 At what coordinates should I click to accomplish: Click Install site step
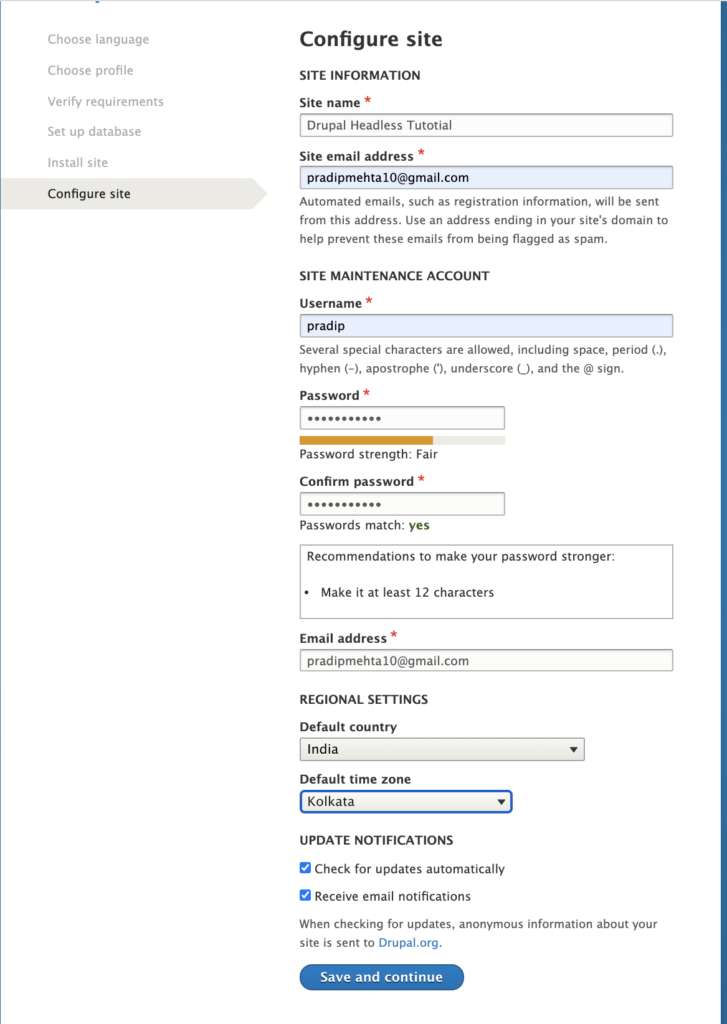click(x=78, y=163)
